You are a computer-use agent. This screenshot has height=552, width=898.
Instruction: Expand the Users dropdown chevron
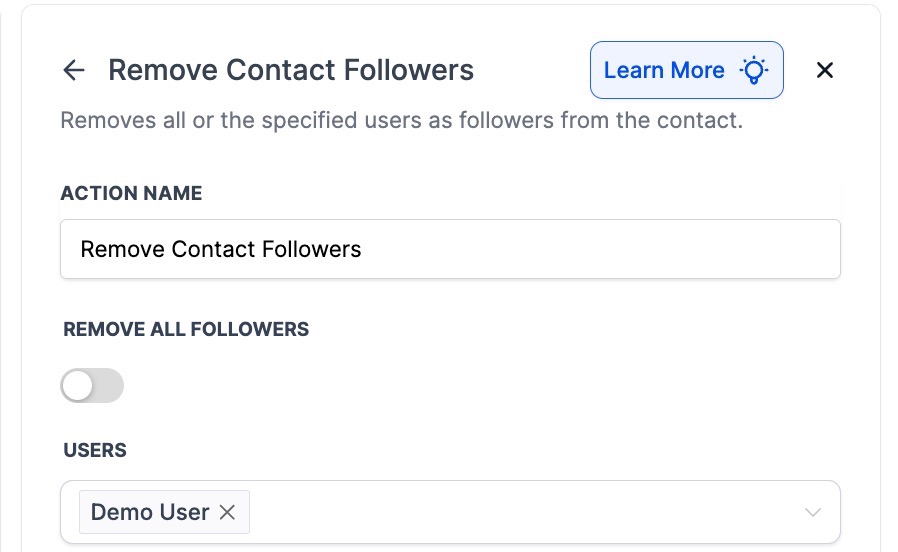[x=813, y=512]
